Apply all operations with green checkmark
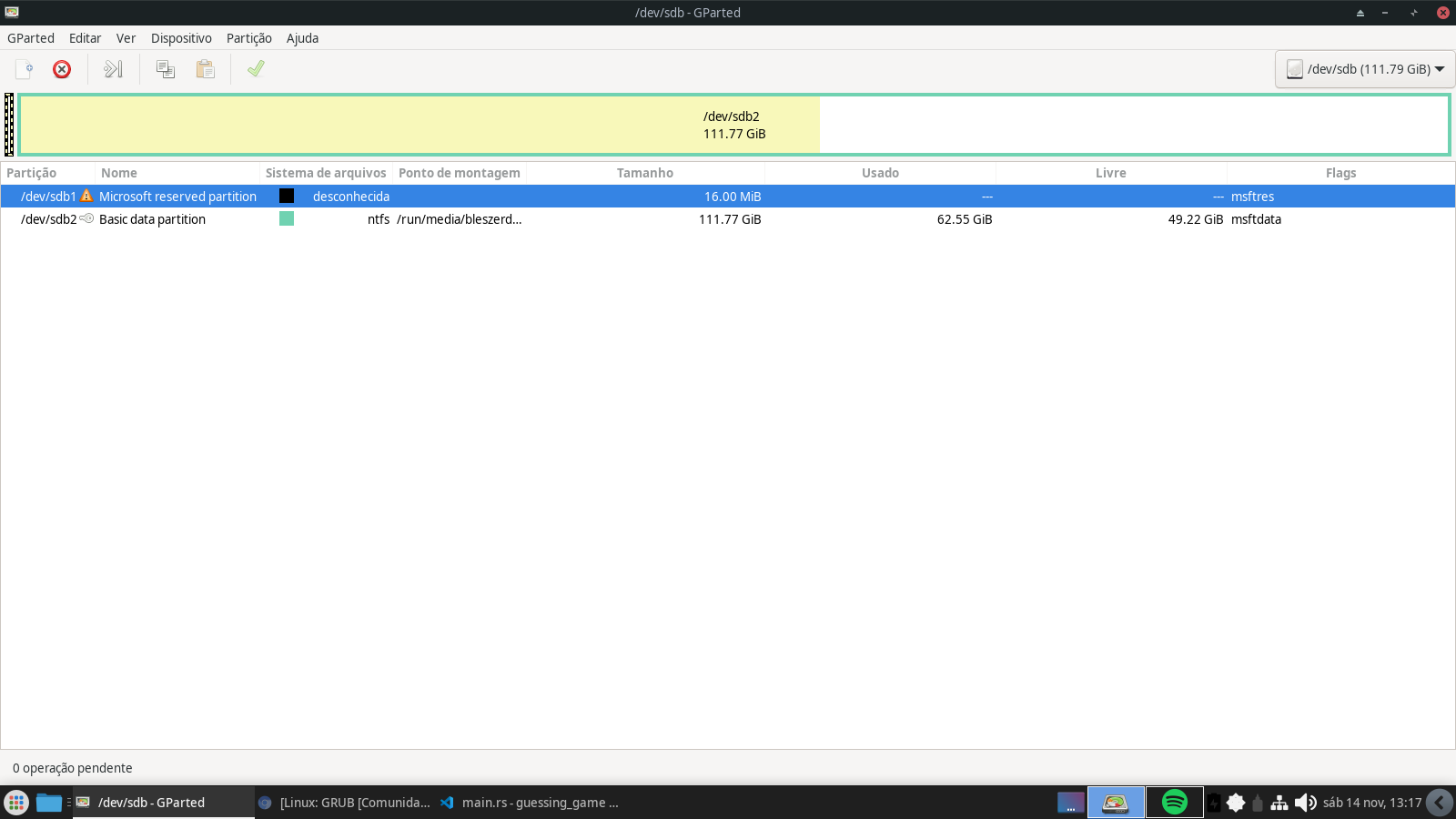 click(256, 69)
